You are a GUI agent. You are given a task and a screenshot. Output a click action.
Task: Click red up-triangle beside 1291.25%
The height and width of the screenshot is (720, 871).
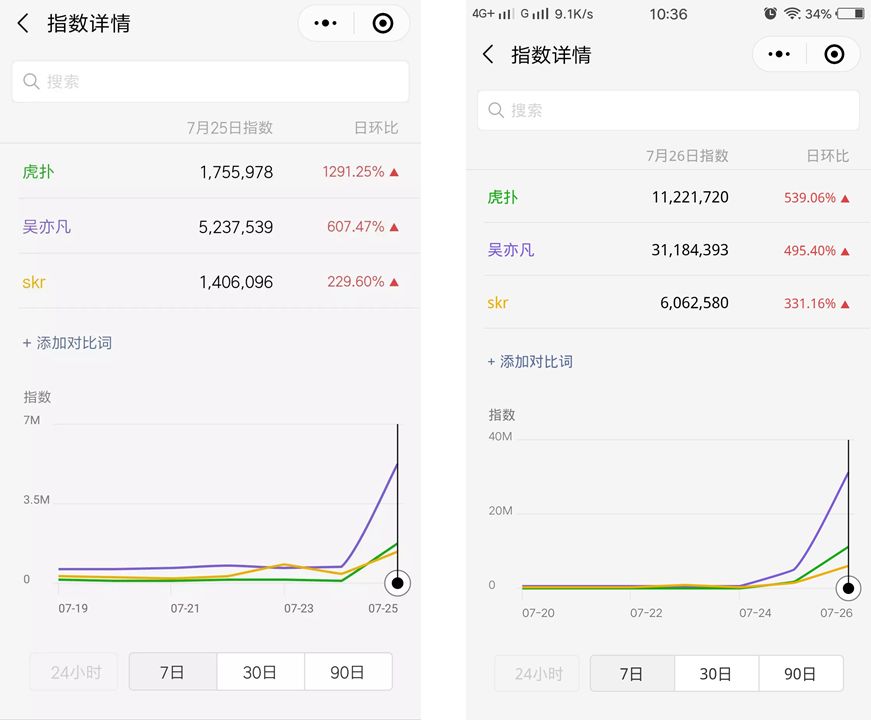(x=394, y=172)
